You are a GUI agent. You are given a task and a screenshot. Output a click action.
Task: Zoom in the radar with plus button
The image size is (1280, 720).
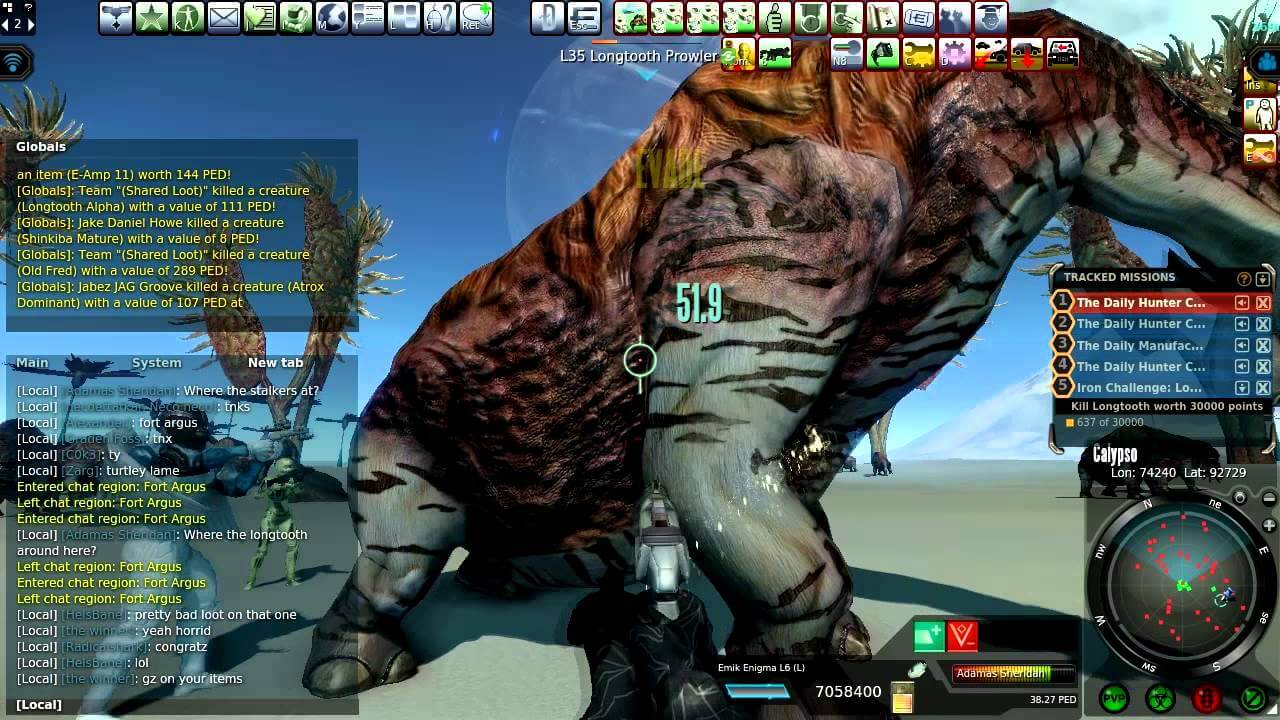(1270, 525)
